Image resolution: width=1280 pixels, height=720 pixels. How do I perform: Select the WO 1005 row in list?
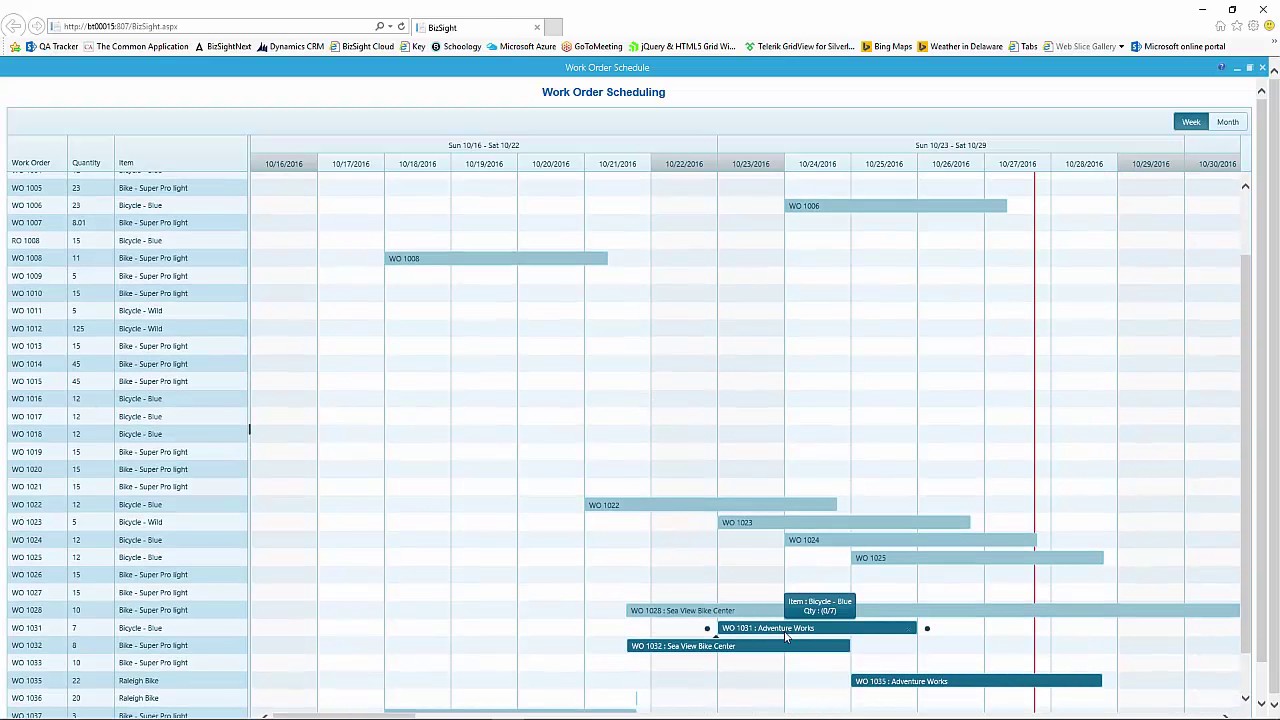click(x=128, y=188)
